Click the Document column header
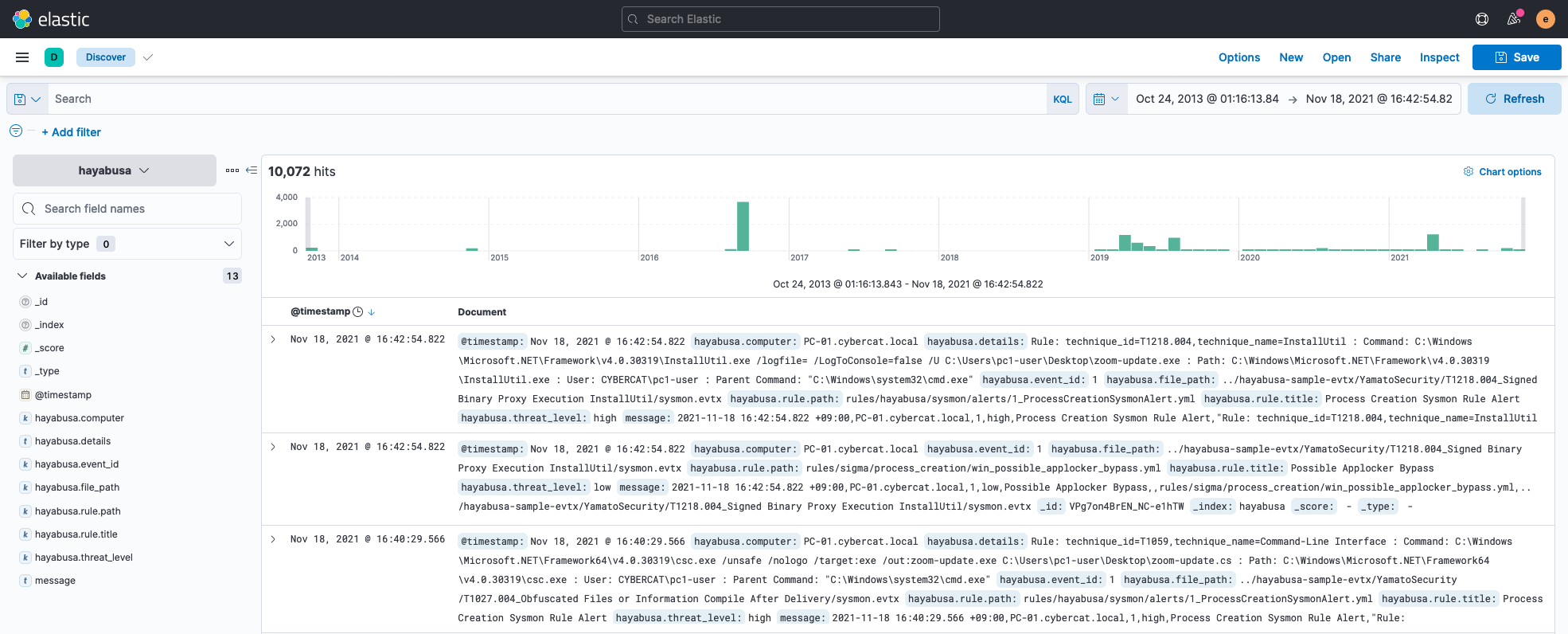 pyautogui.click(x=482, y=312)
